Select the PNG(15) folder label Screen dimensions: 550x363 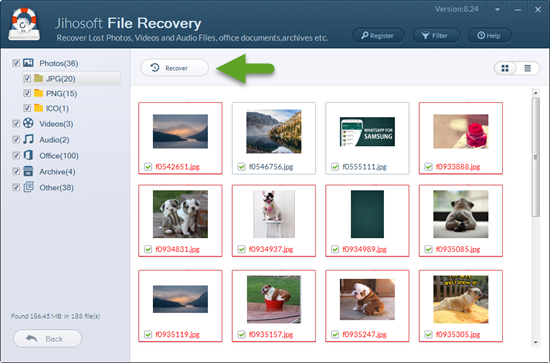(61, 94)
